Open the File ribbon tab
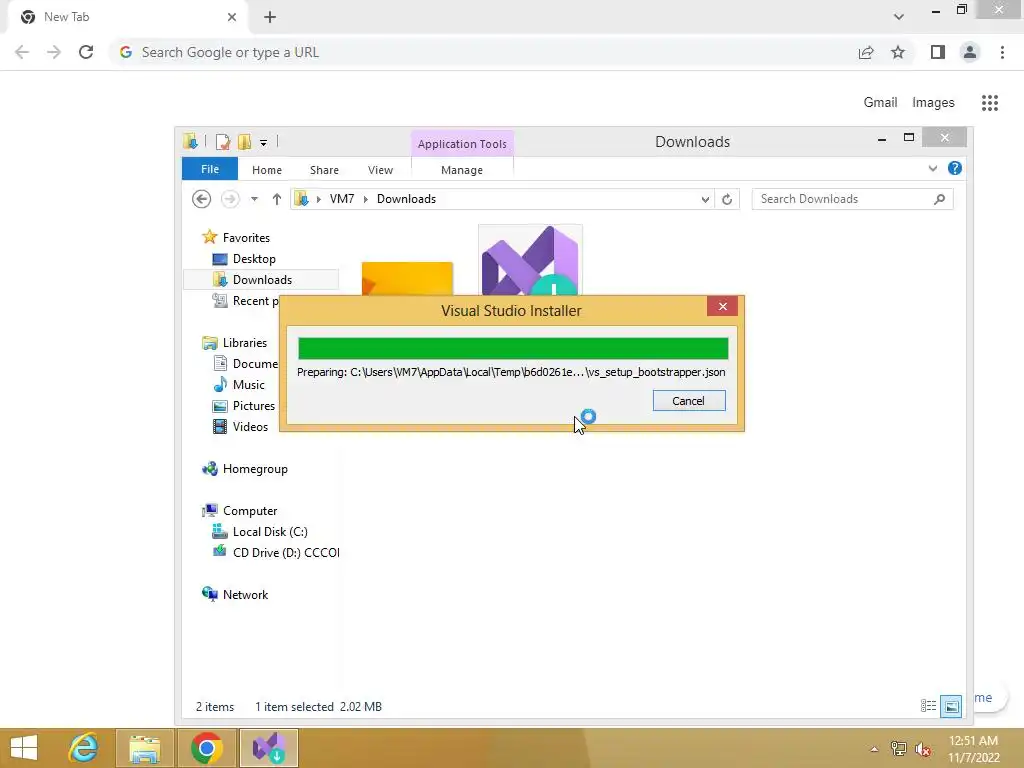The image size is (1024, 768). [210, 169]
